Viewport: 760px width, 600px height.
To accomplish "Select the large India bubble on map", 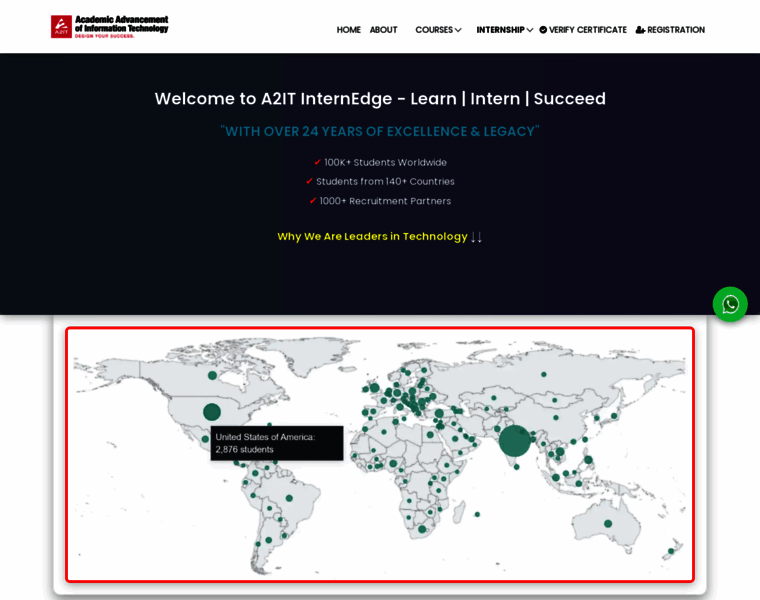I will [x=514, y=441].
